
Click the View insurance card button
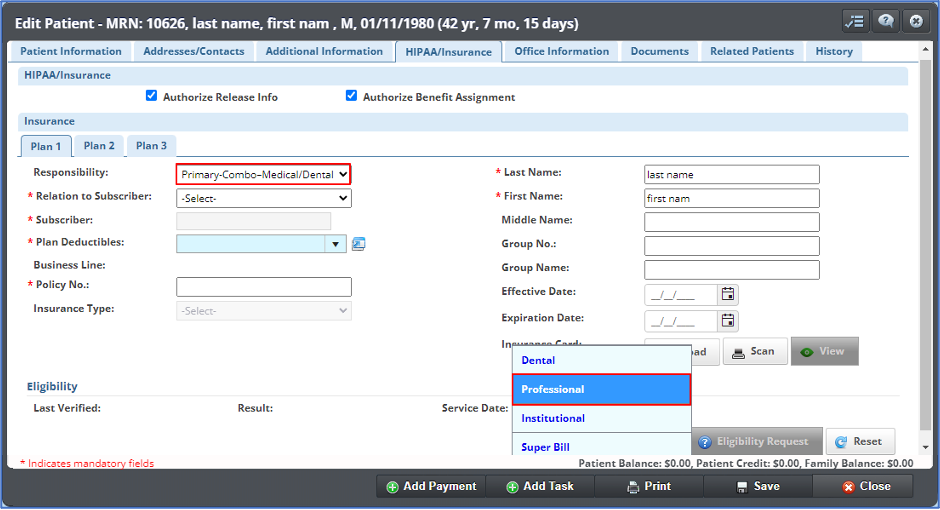[824, 351]
